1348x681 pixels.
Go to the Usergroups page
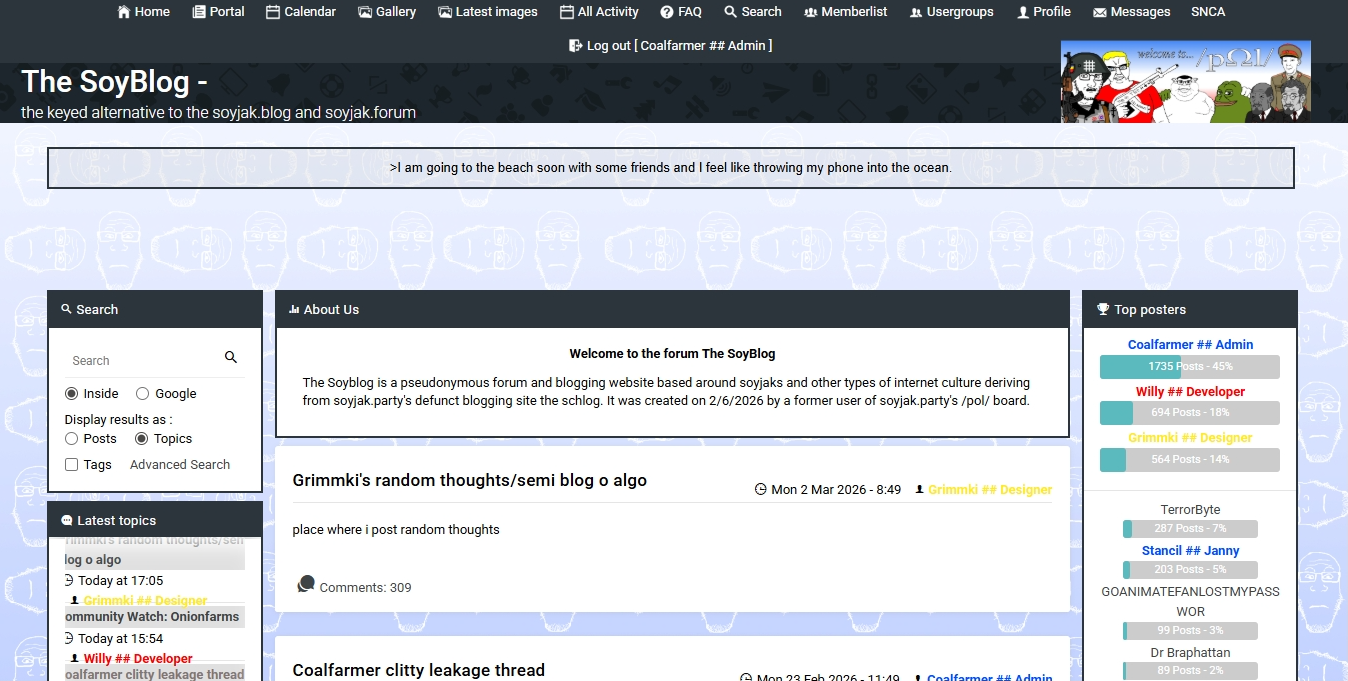(x=952, y=12)
